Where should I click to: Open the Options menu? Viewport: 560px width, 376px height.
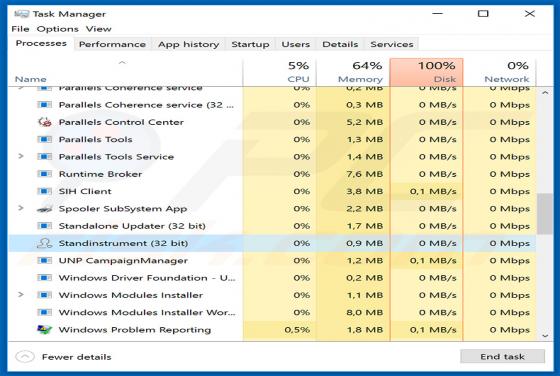tap(58, 29)
